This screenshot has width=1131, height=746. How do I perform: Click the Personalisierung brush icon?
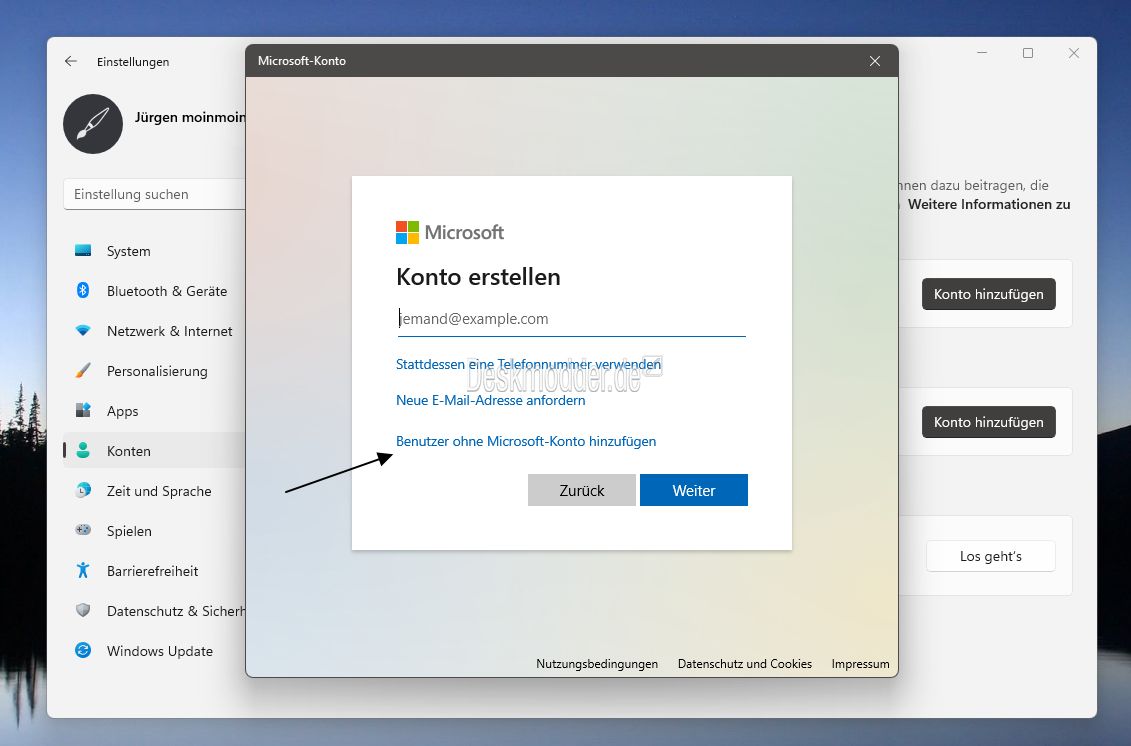83,371
